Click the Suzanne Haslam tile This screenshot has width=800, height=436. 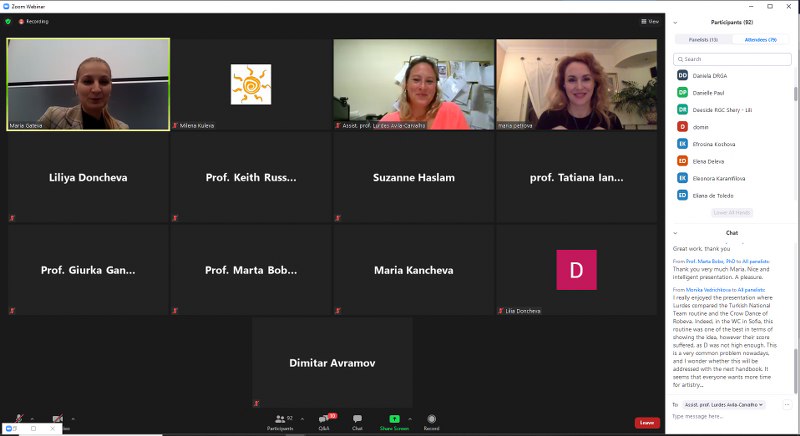coord(414,177)
